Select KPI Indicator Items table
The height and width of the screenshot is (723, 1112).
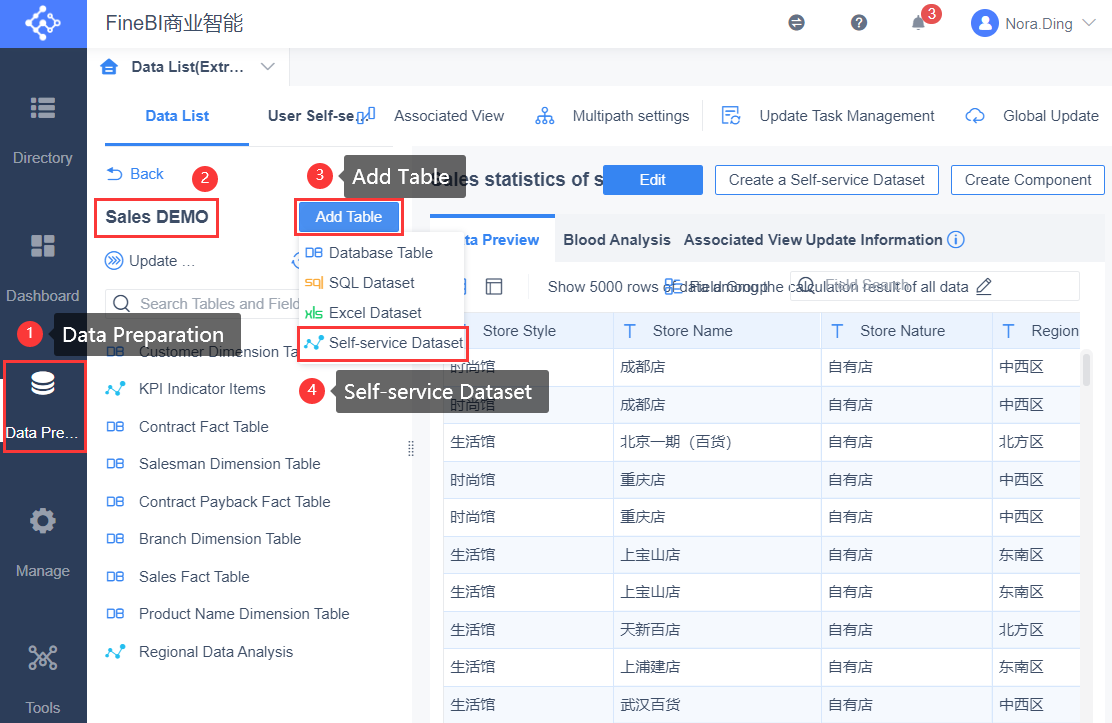point(202,389)
